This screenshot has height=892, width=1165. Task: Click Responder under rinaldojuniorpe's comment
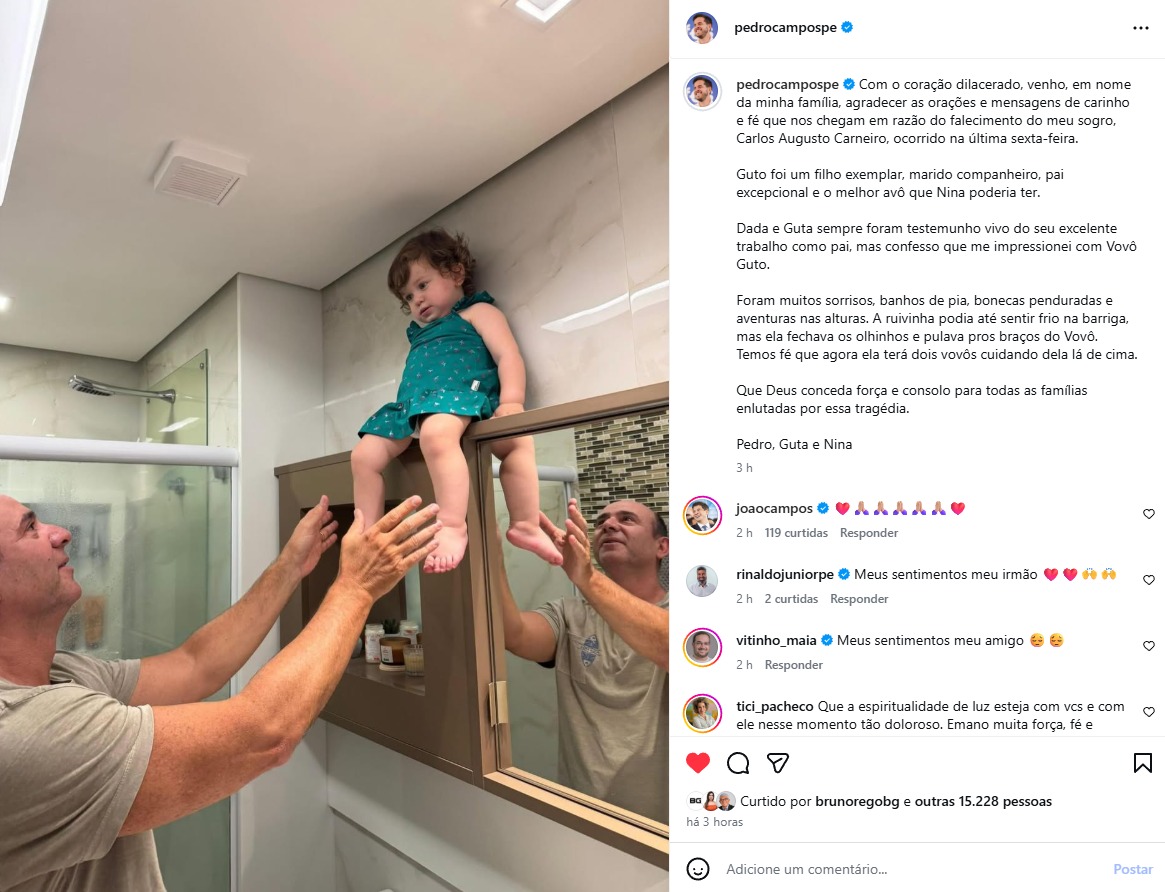pyautogui.click(x=859, y=599)
